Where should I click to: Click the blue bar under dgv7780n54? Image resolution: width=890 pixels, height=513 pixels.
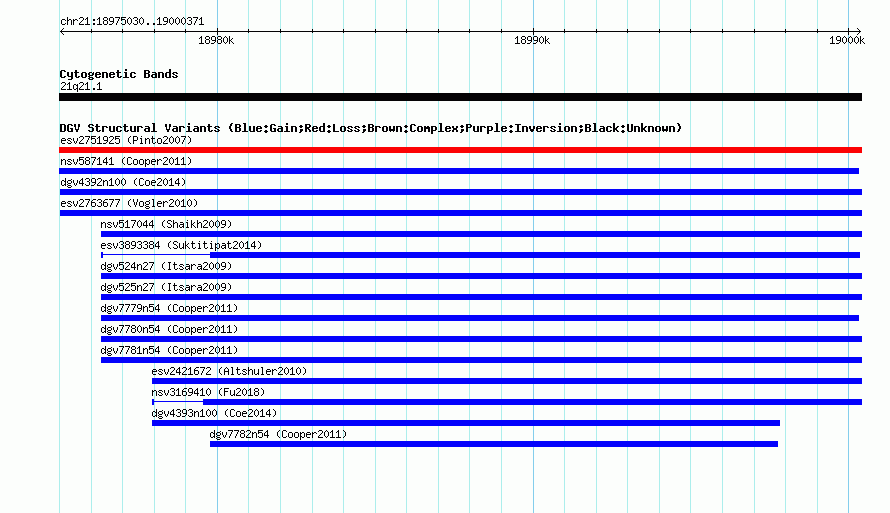(x=481, y=339)
